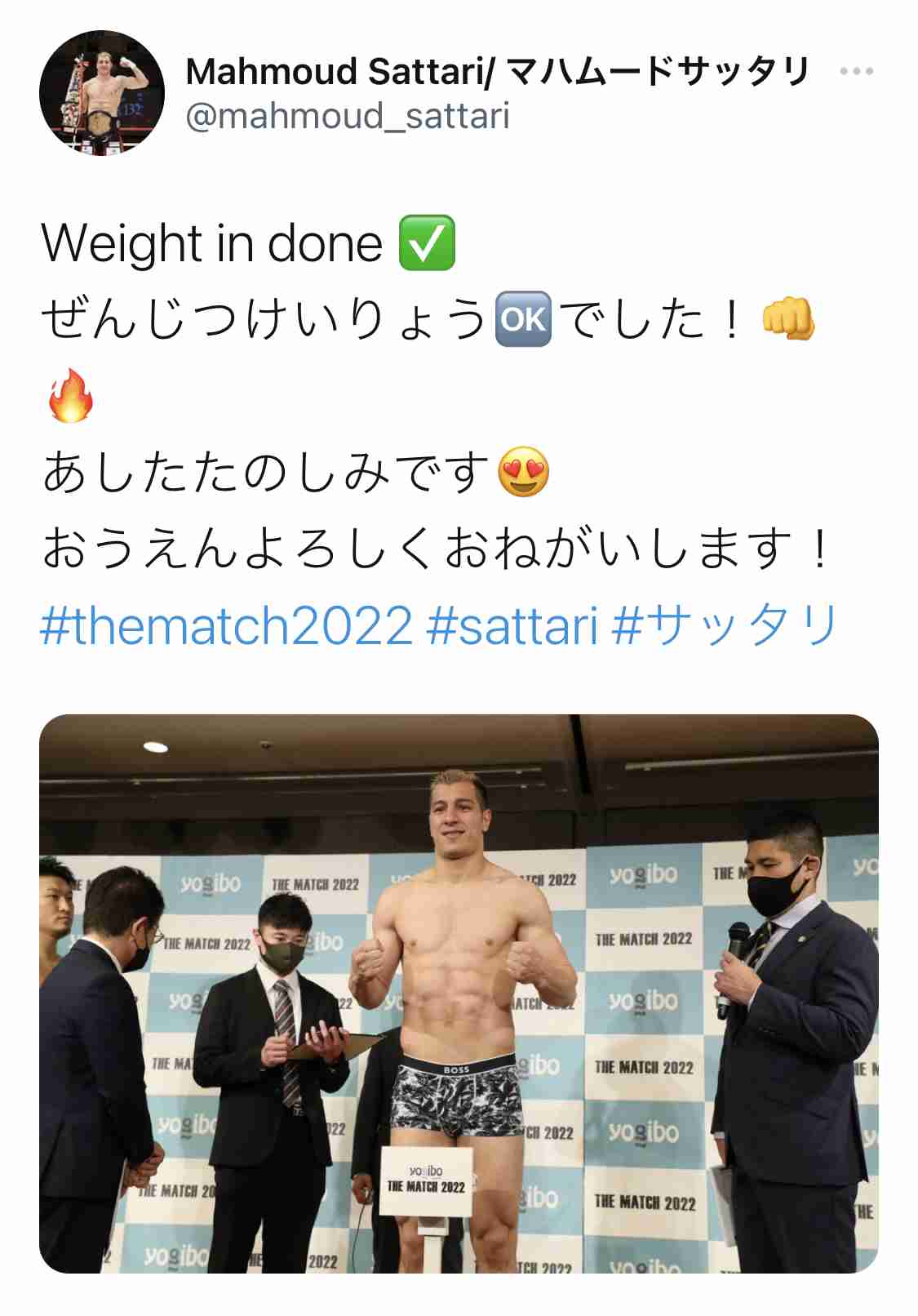Enlarge the weigh-in photo attachment
Screen dimensions: 918x1316
pyautogui.click(x=459, y=994)
